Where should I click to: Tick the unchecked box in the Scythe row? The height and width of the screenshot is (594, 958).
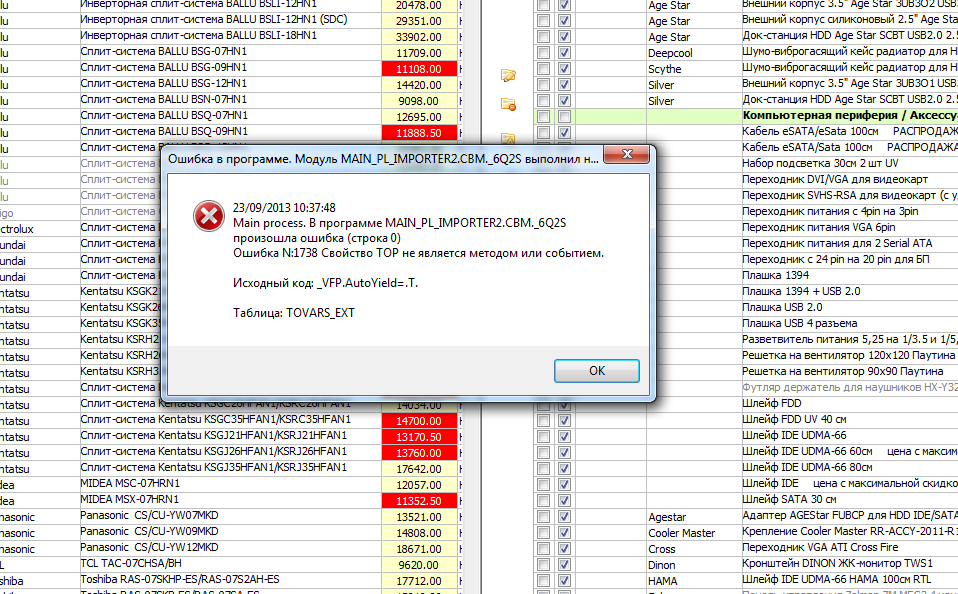[x=543, y=68]
